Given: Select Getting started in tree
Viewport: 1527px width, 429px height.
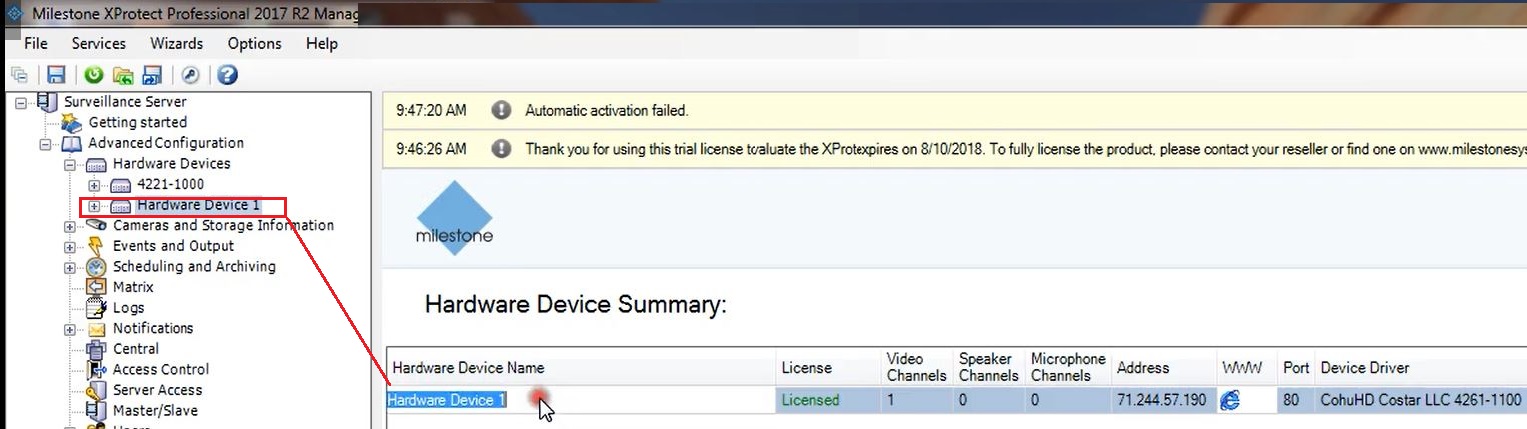Looking at the screenshot, I should click(138, 123).
